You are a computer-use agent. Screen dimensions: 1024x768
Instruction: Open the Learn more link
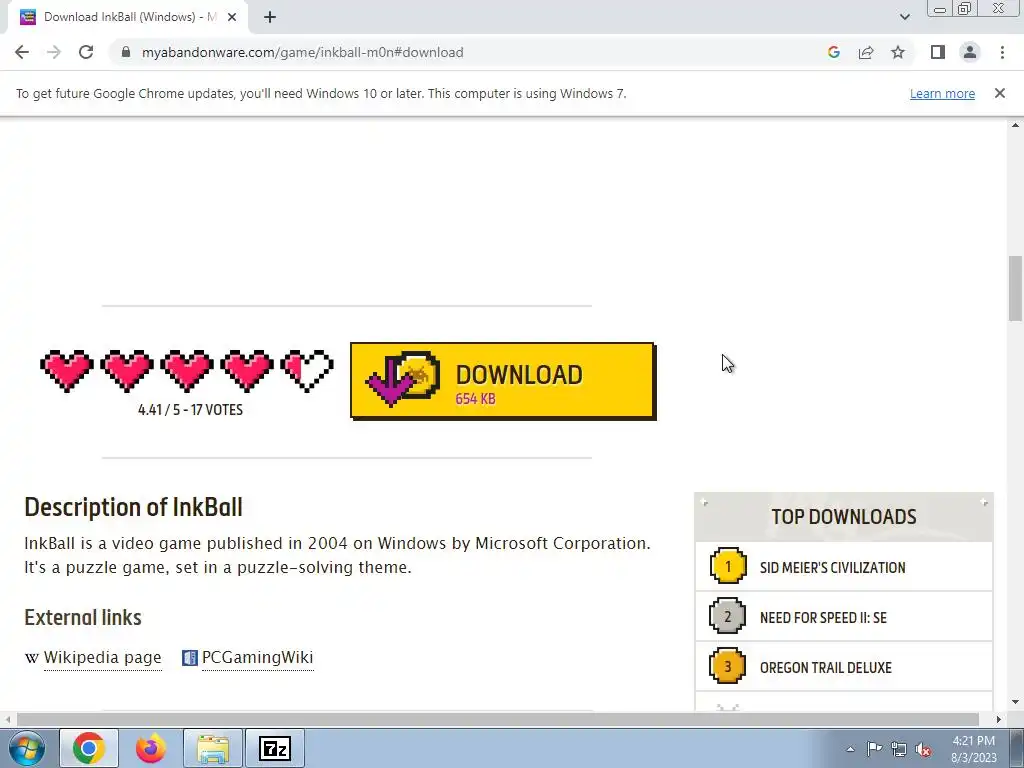(942, 93)
